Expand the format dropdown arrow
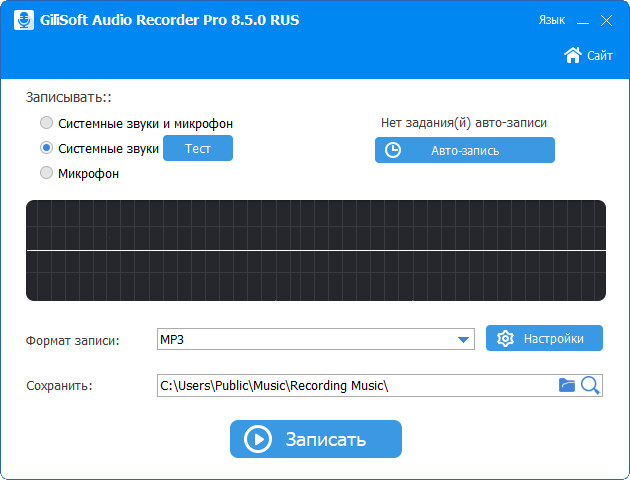The width and height of the screenshot is (630, 480). coord(464,340)
